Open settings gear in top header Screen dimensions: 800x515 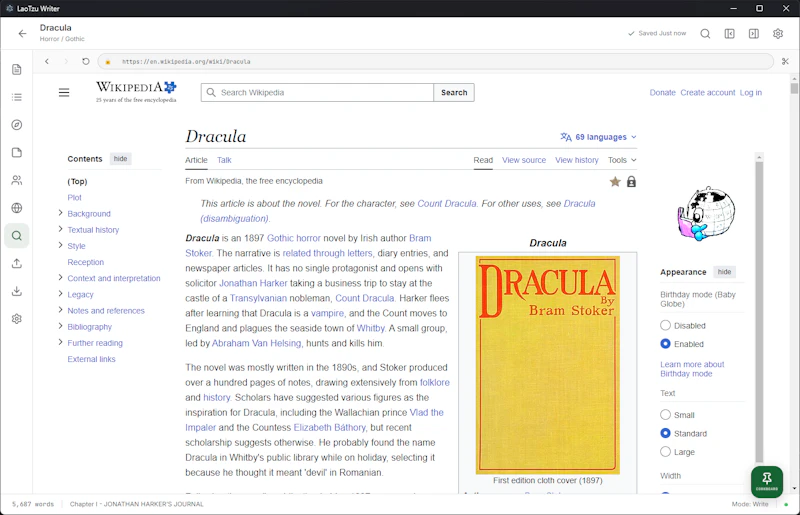coord(778,34)
